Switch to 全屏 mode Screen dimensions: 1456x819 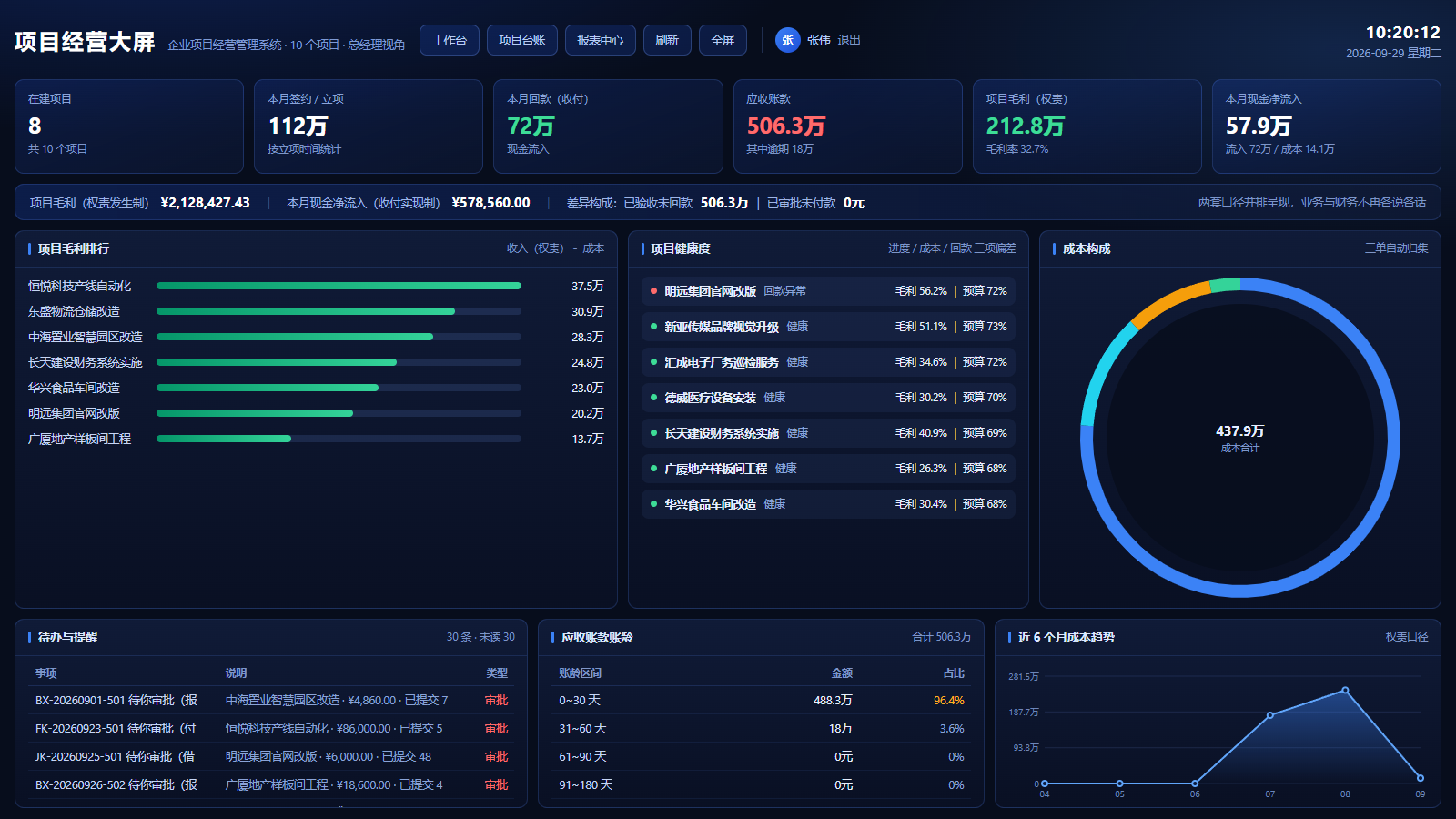(x=723, y=40)
